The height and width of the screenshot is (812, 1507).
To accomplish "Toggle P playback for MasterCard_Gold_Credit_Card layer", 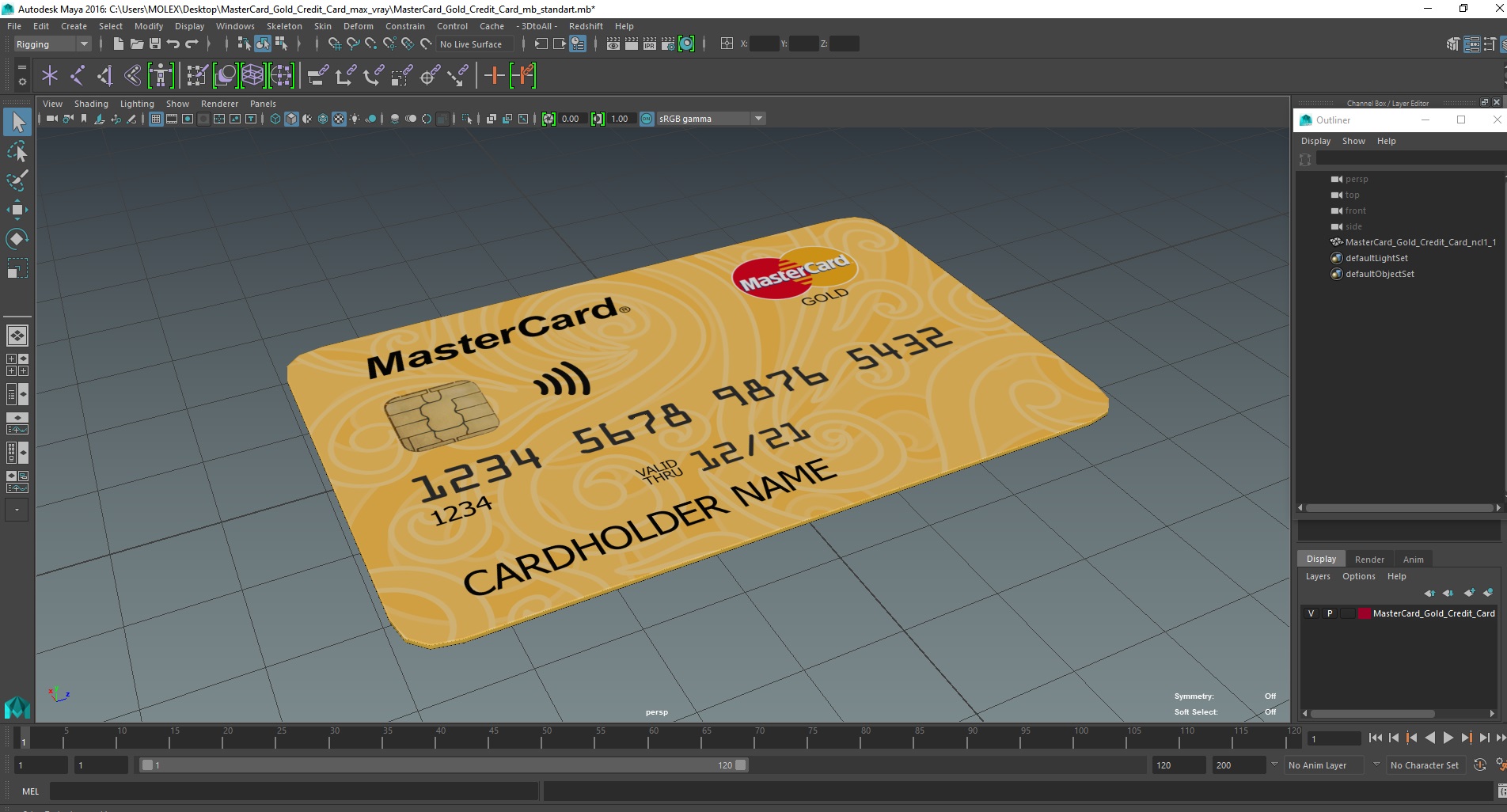I will (x=1330, y=613).
